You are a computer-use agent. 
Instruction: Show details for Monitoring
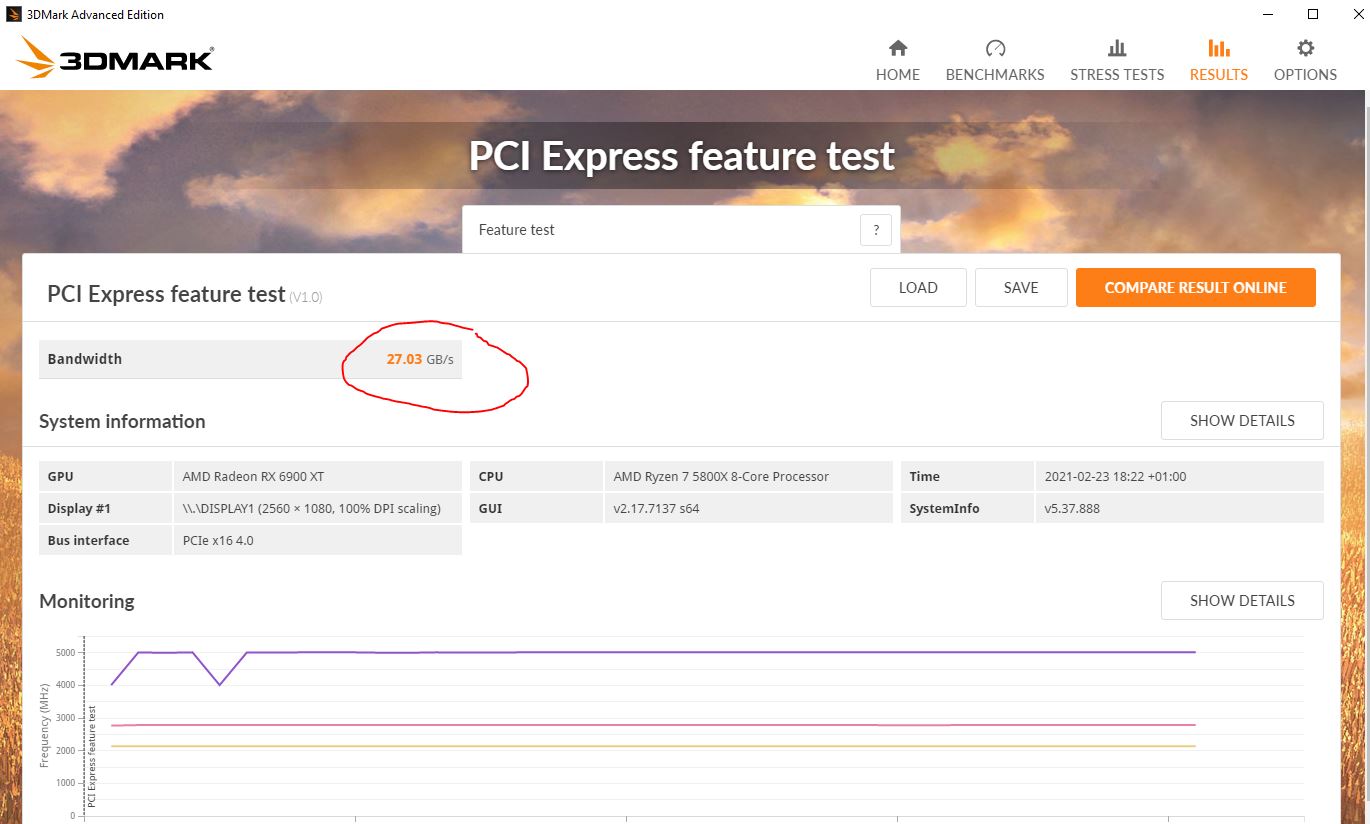(x=1242, y=601)
